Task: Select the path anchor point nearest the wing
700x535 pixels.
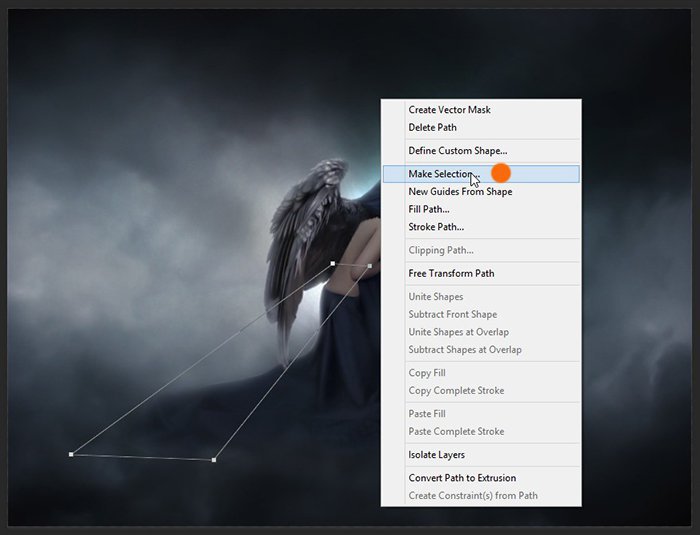Action: [x=333, y=264]
